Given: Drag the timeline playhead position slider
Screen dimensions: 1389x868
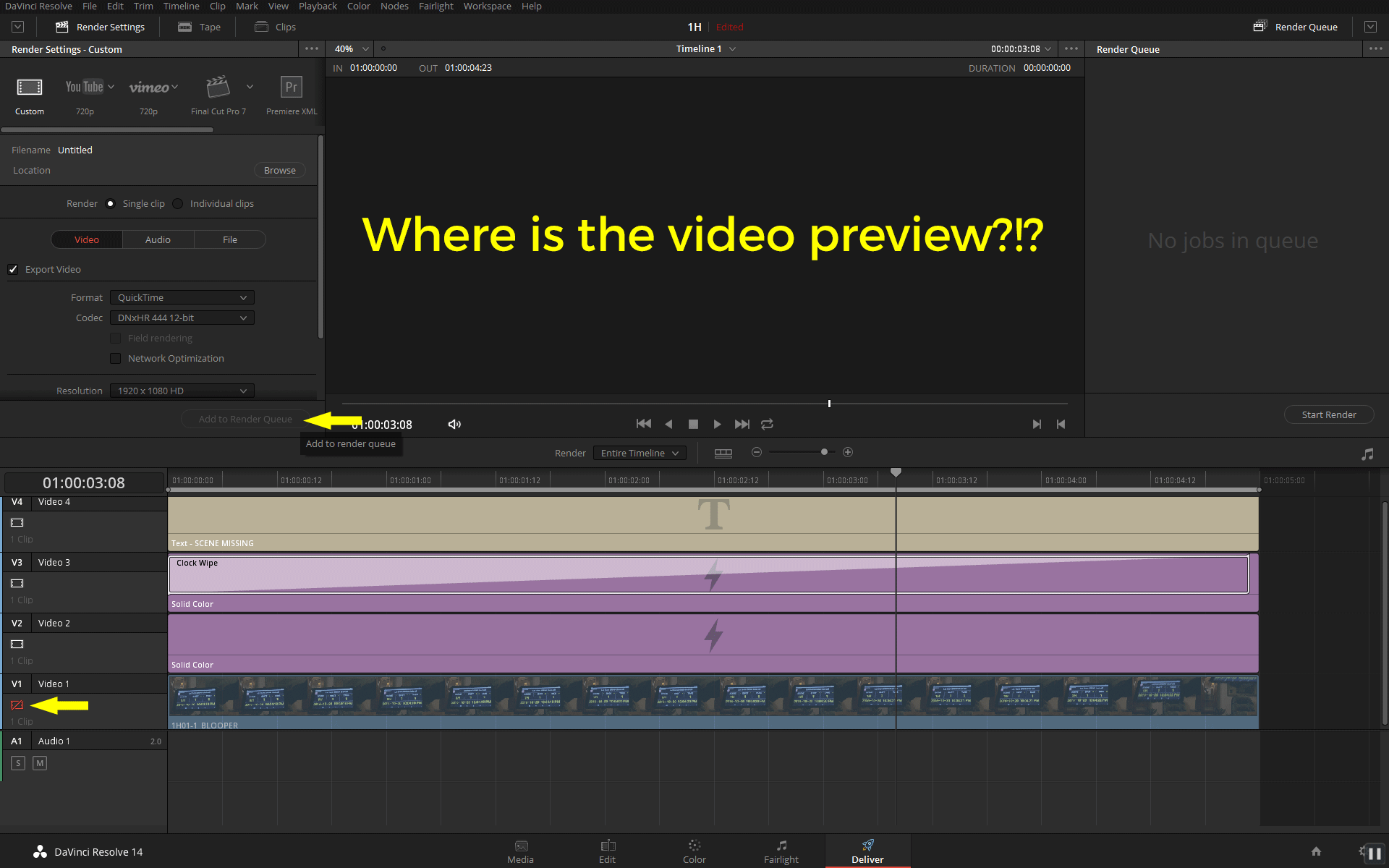Looking at the screenshot, I should 828,403.
